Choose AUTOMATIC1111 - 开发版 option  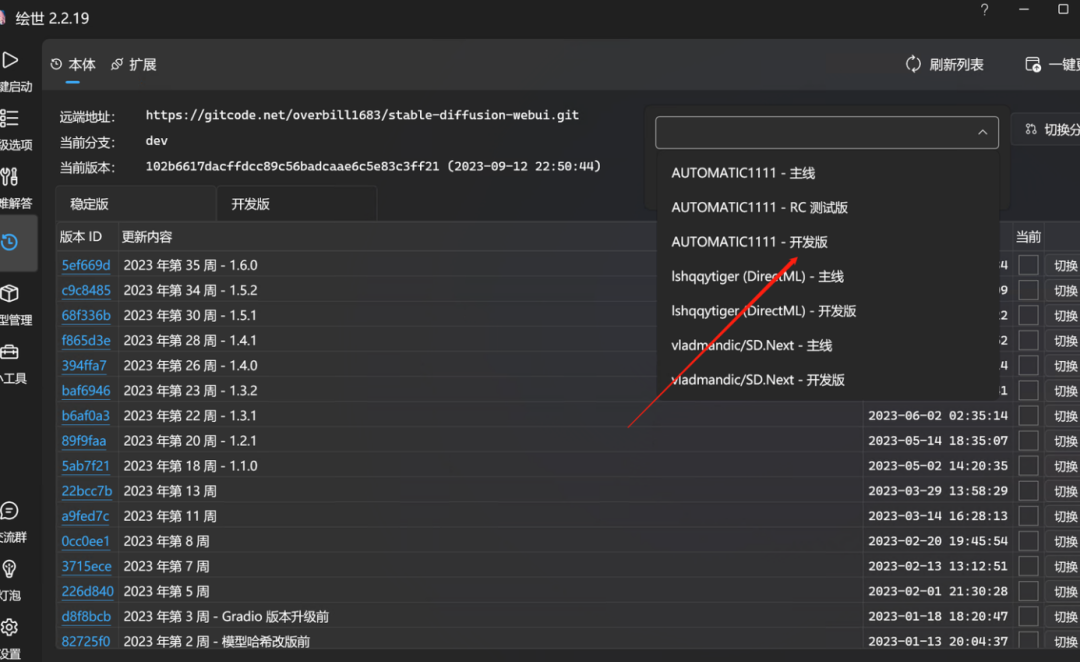[827, 242]
